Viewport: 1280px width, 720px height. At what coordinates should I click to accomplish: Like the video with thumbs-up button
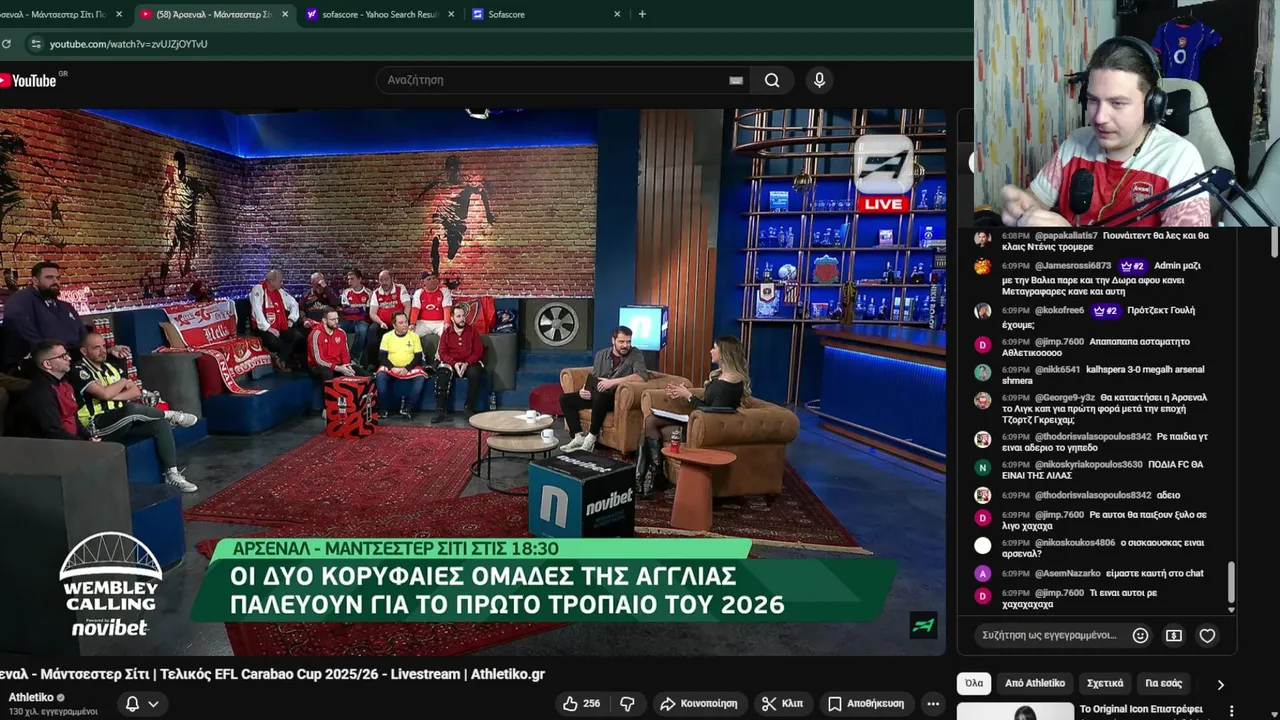581,703
